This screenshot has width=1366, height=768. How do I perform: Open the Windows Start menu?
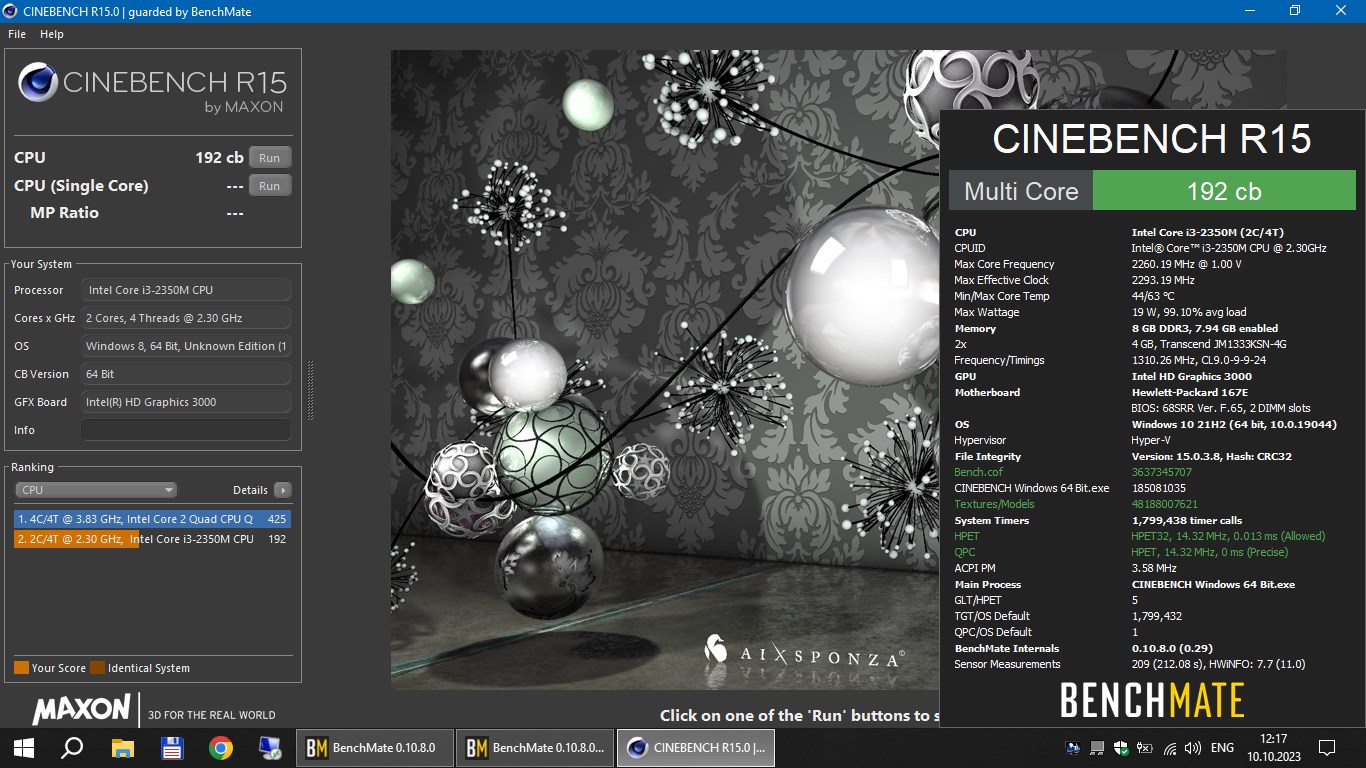point(24,747)
